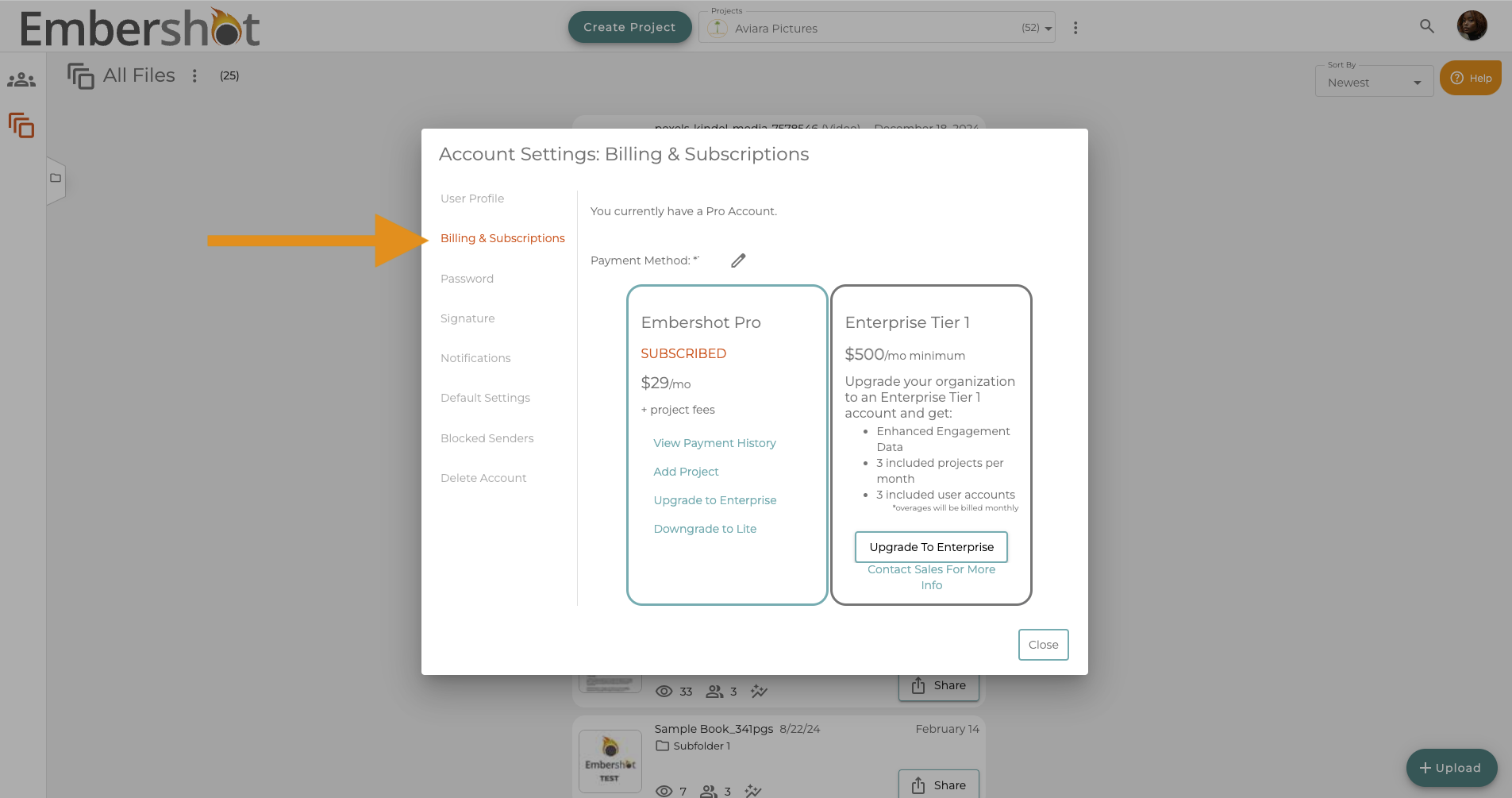Image resolution: width=1512 pixels, height=798 pixels.
Task: Click analytics sparkle icon beside 33 views
Action: pos(759,692)
